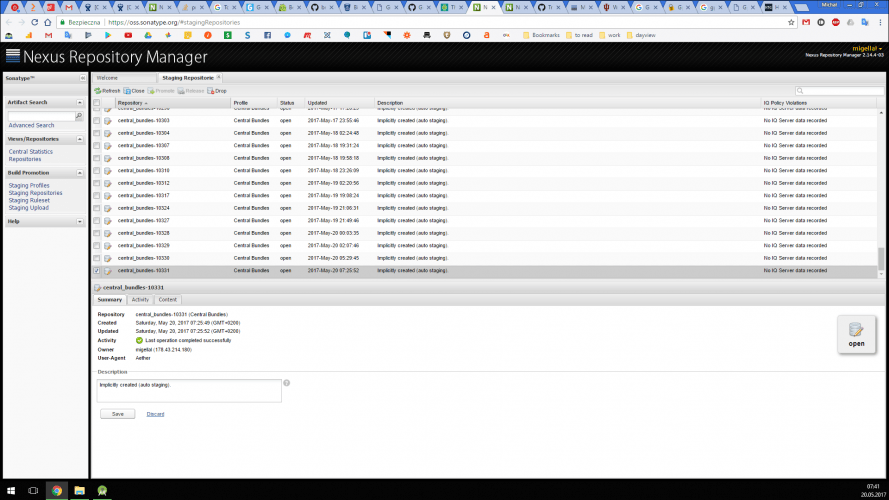Open the Facebook bookmark icon
Image resolution: width=889 pixels, height=500 pixels.
click(268, 35)
